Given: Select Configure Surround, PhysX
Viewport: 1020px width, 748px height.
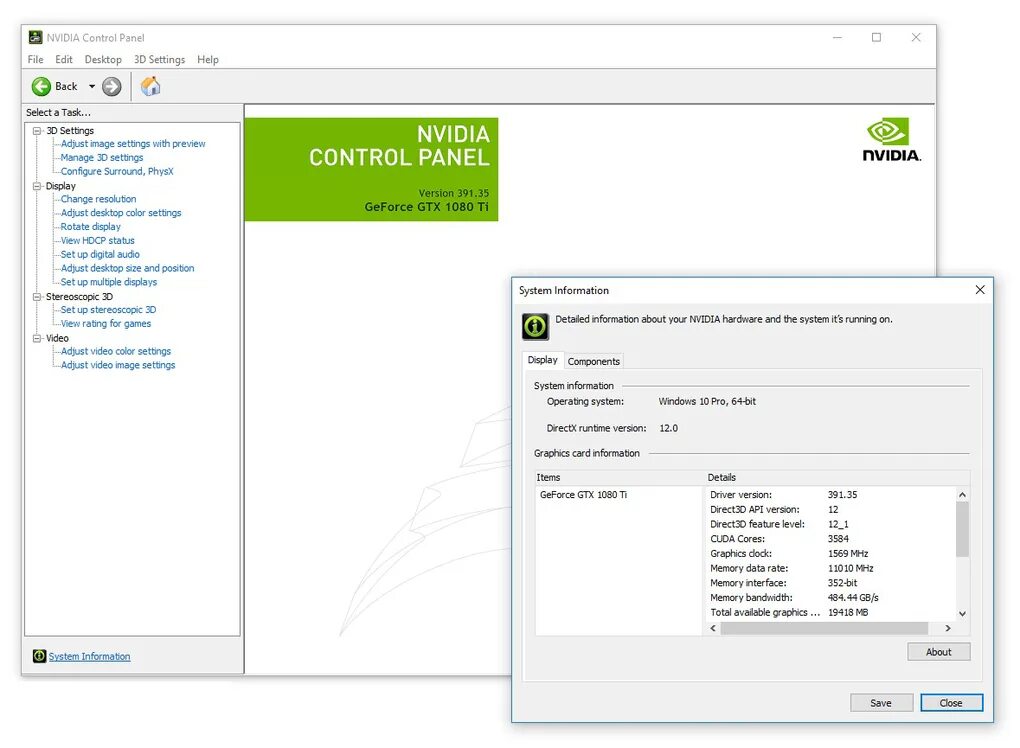Looking at the screenshot, I should (117, 171).
